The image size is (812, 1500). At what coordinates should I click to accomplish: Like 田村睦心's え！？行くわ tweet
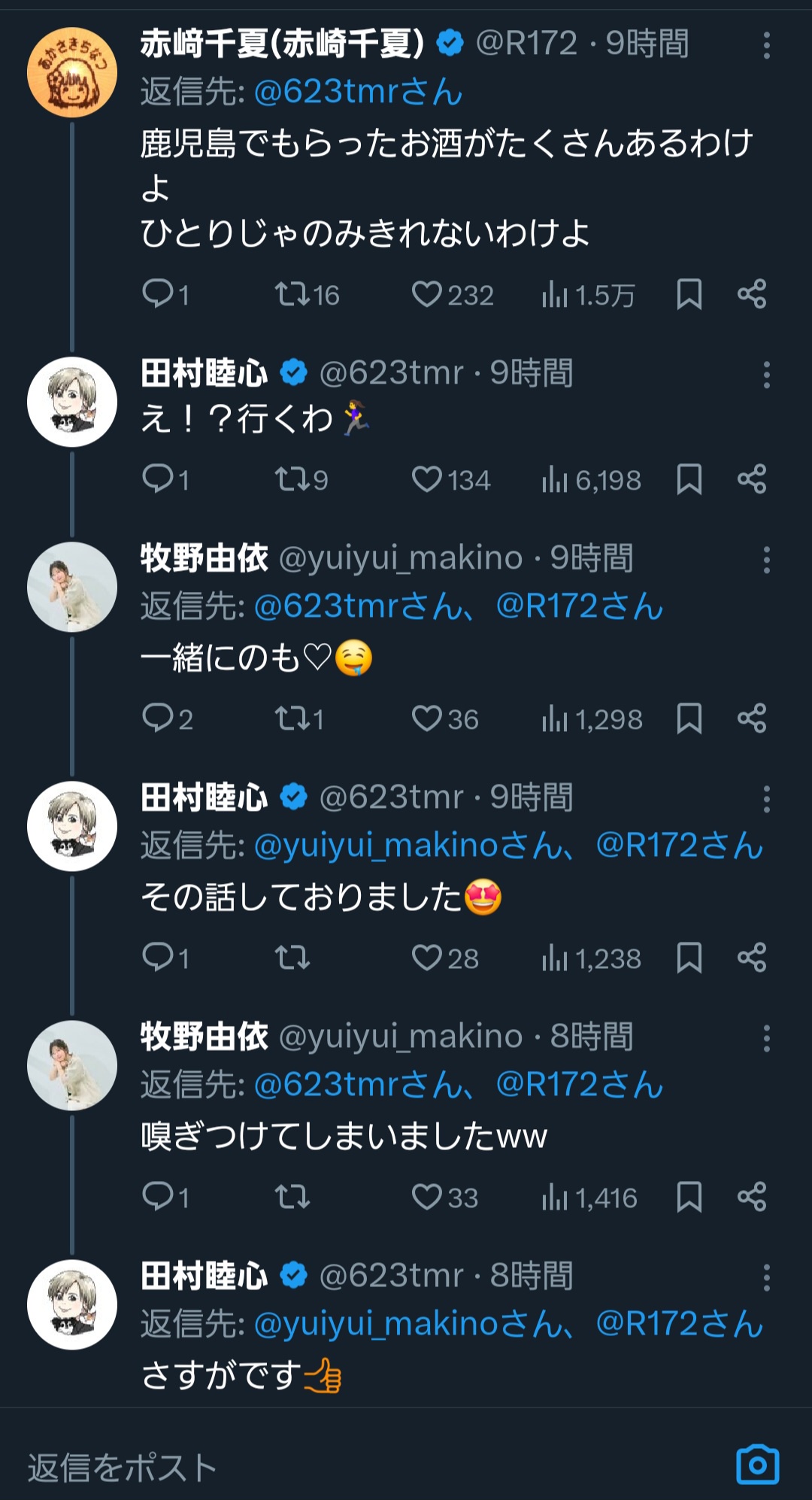pos(427,479)
